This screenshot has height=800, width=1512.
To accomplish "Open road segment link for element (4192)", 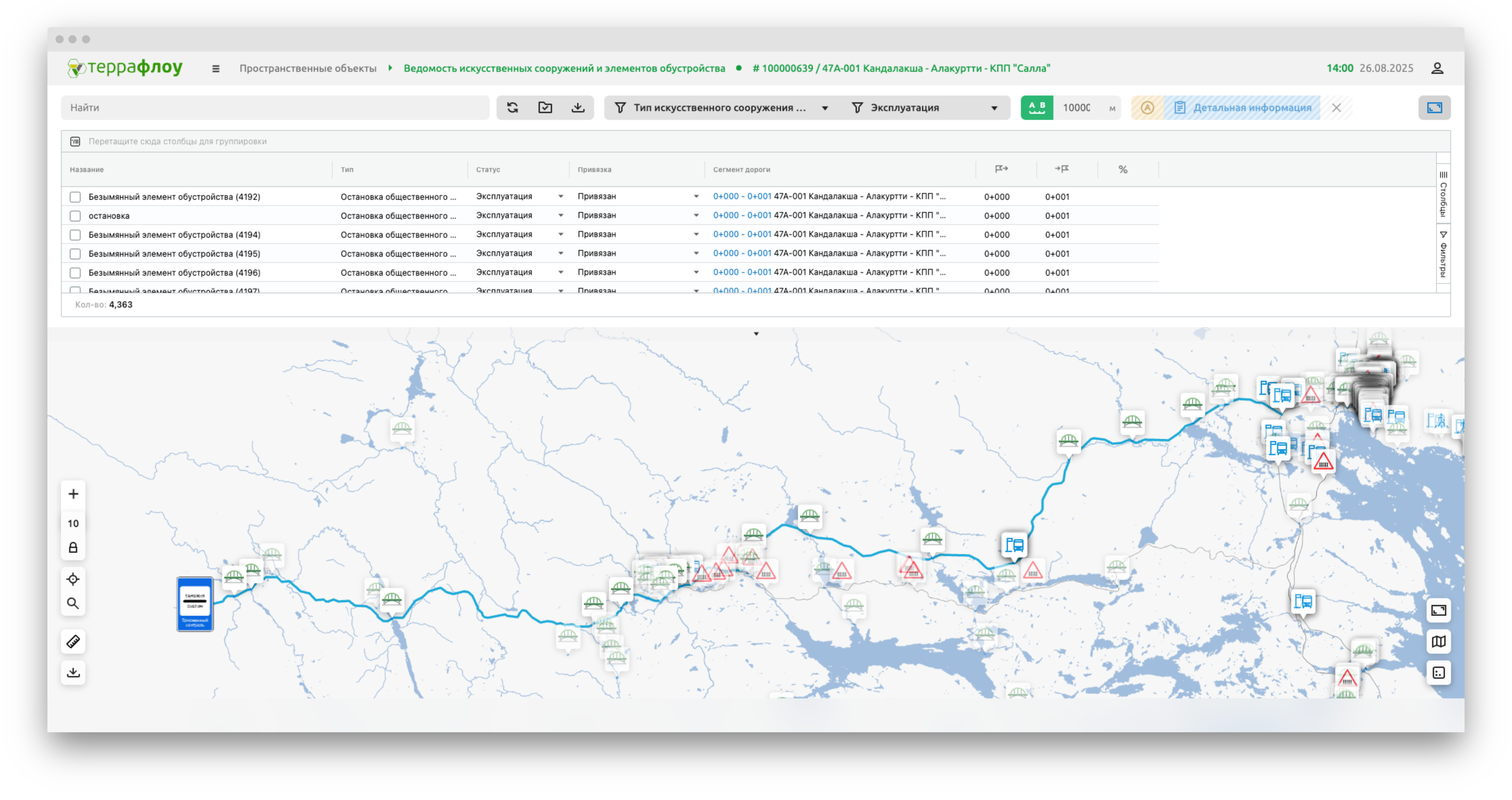I will tap(742, 197).
